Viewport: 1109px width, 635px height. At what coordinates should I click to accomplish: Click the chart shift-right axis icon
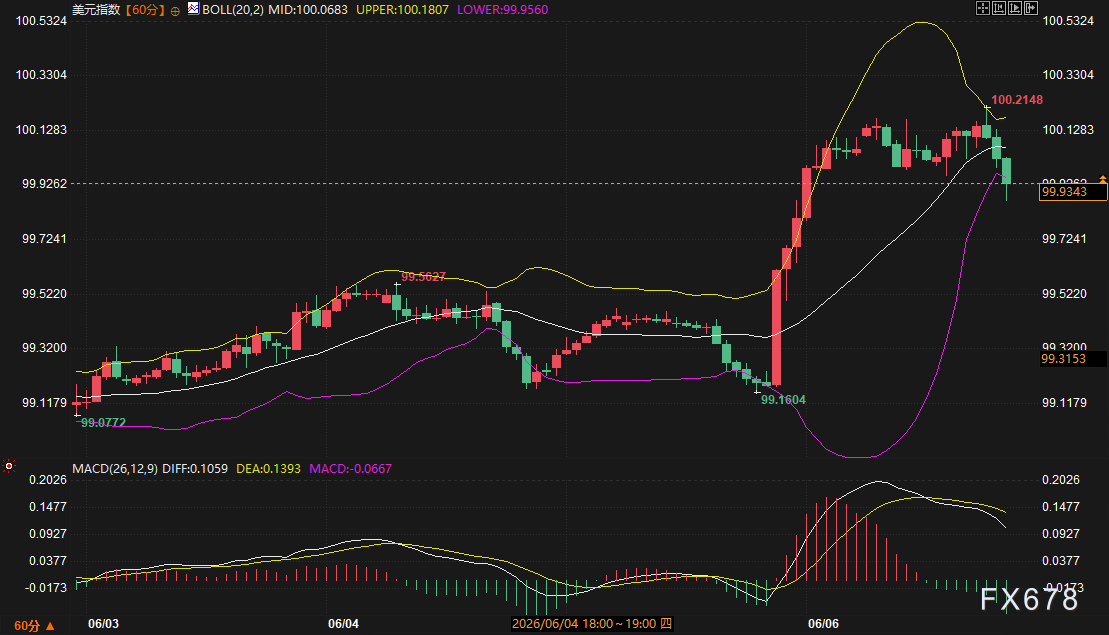pos(1015,8)
